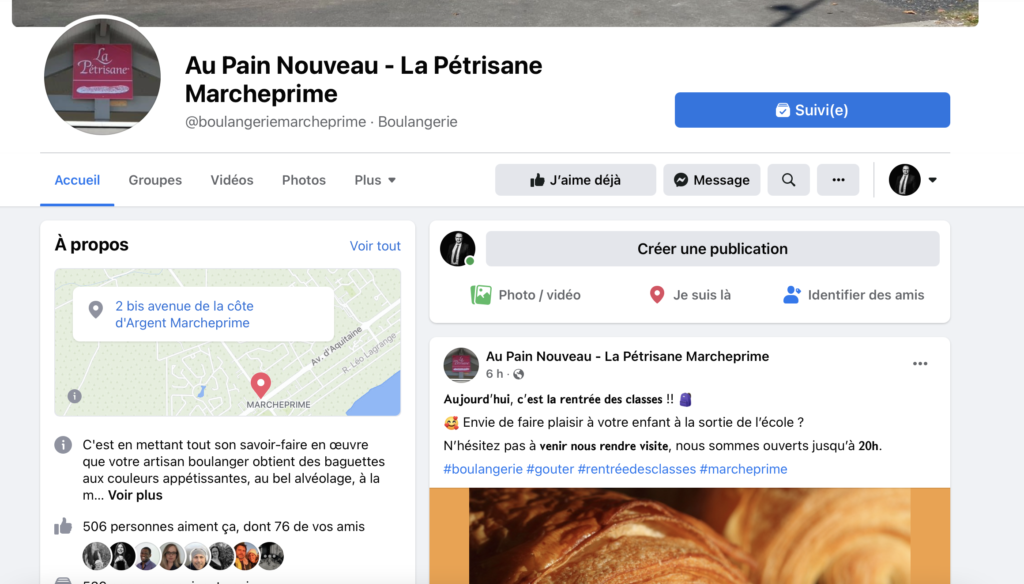Image resolution: width=1024 pixels, height=584 pixels.
Task: Click the Je suis là location pin
Action: [x=657, y=295]
